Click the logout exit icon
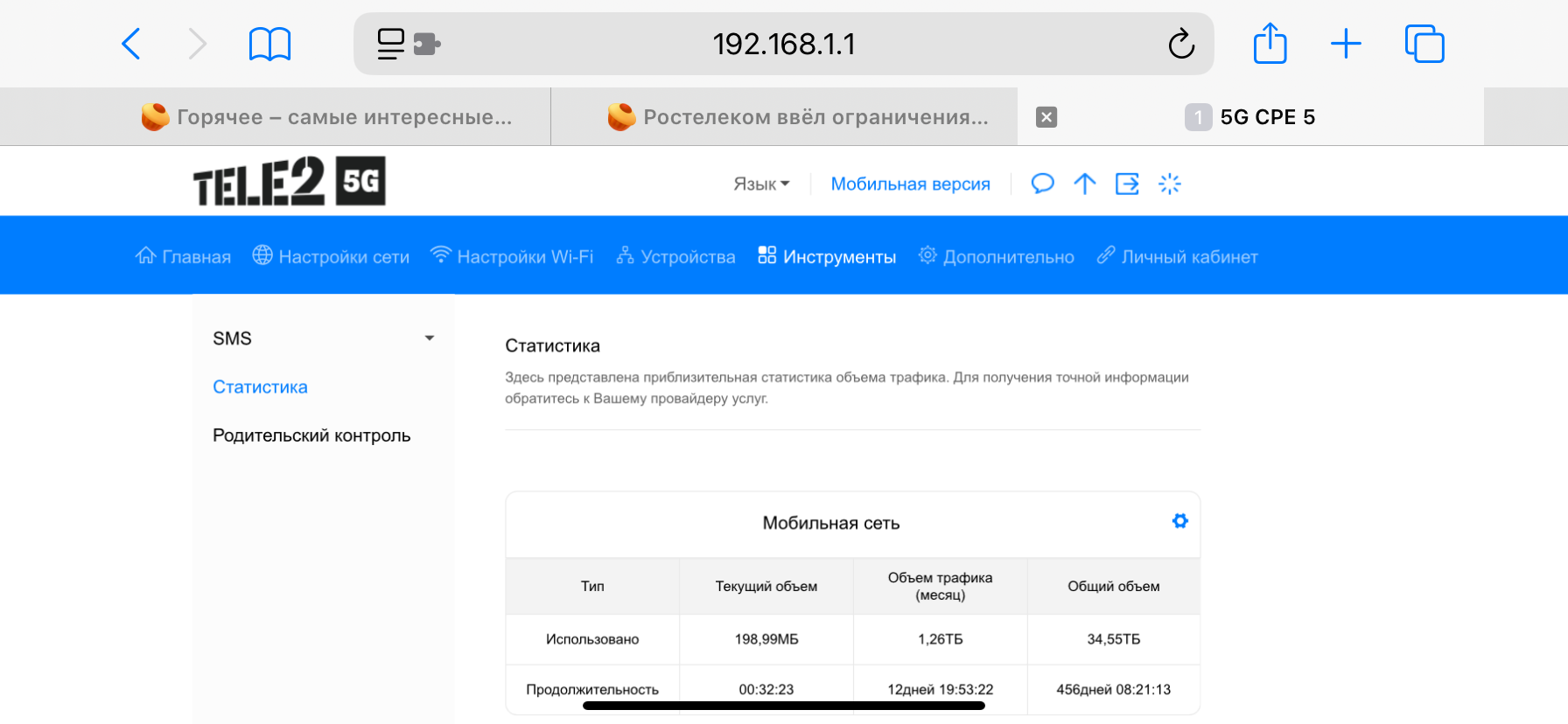 [x=1127, y=184]
